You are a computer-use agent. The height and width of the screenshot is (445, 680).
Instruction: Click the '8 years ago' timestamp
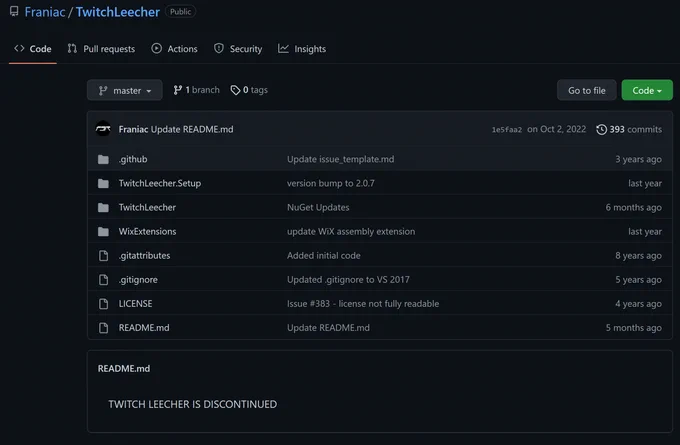click(638, 255)
